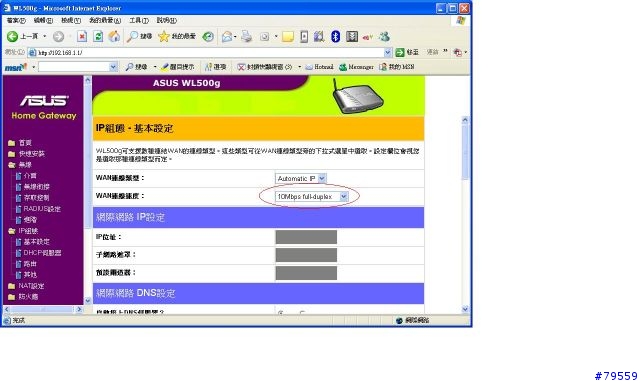The height and width of the screenshot is (384, 640).
Task: Print the page with printer icon
Action: click(247, 37)
